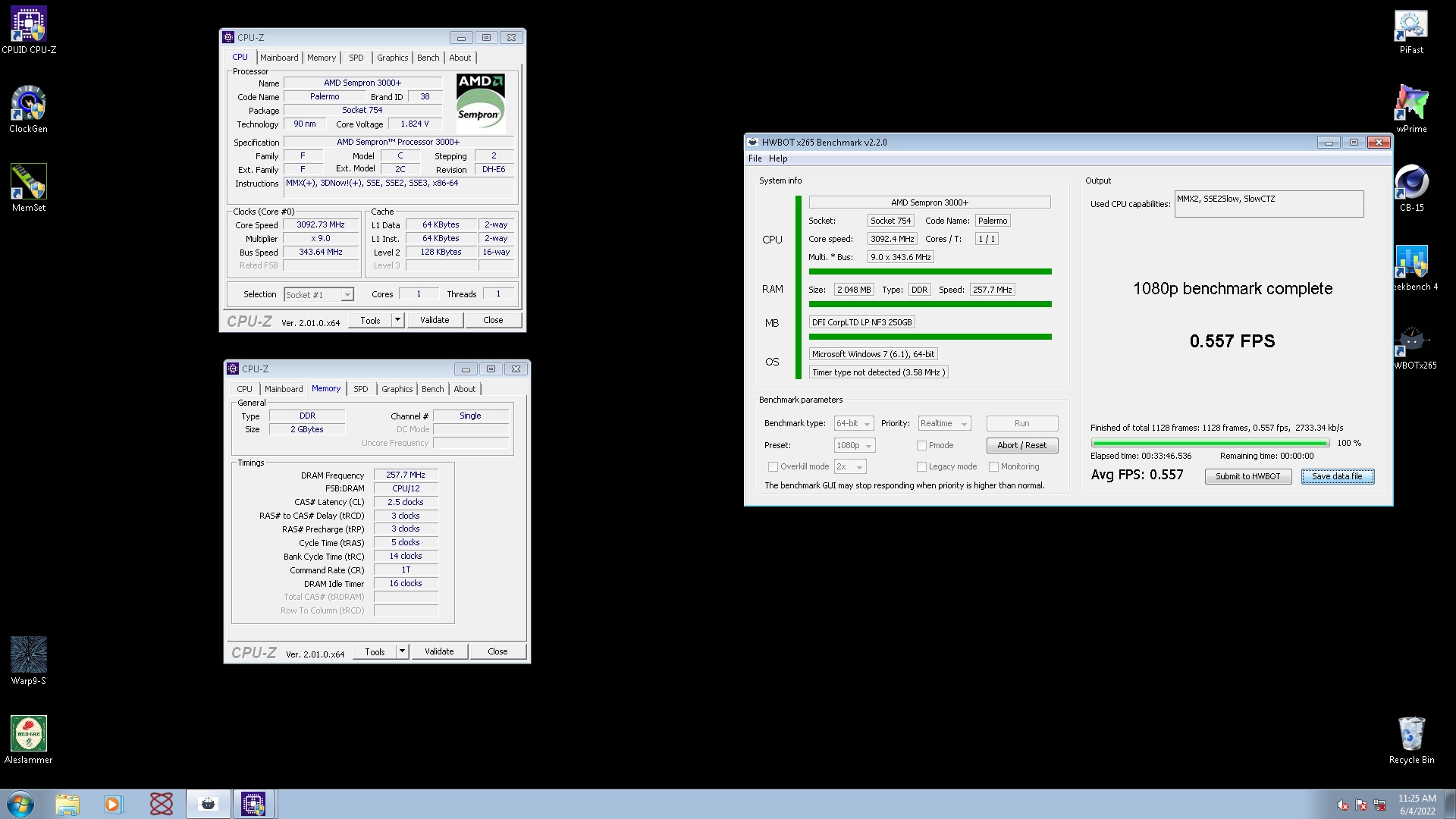Image resolution: width=1456 pixels, height=819 pixels.
Task: Click the network tray icon
Action: click(x=1379, y=805)
